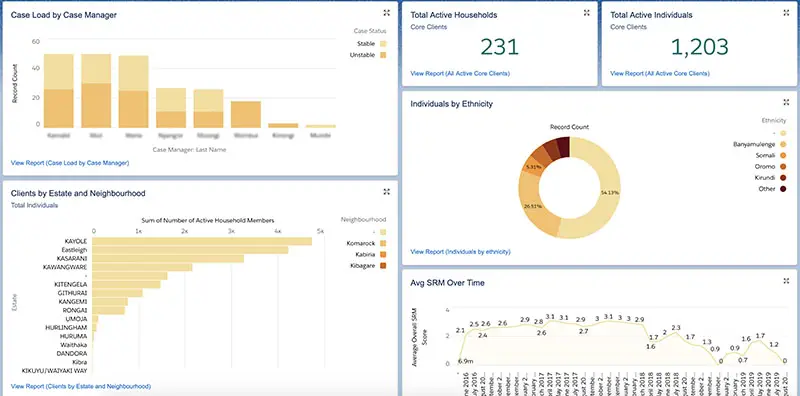Click the KANGEMI estate label
The height and width of the screenshot is (396, 800).
(x=72, y=302)
